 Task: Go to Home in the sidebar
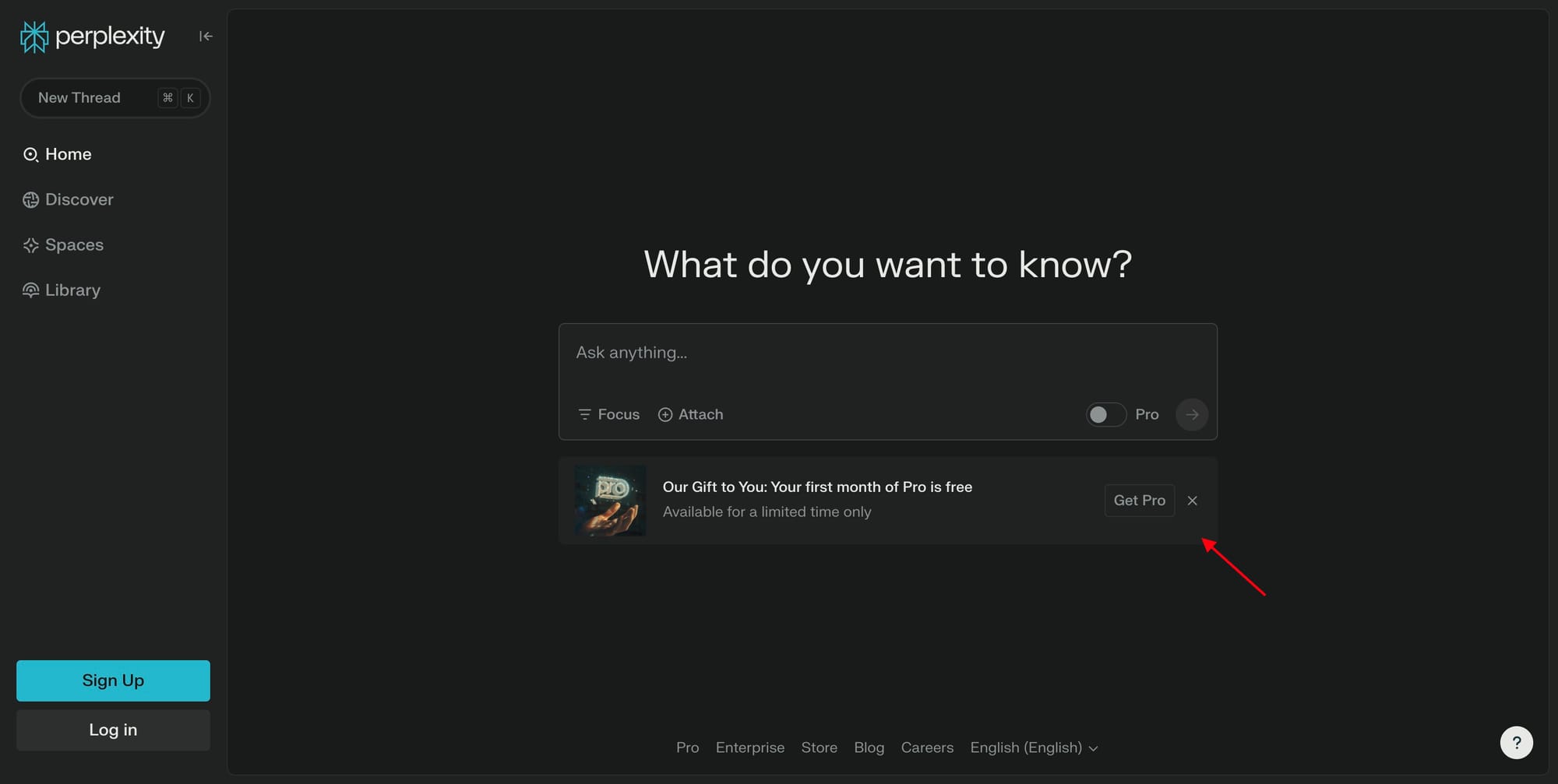58,154
